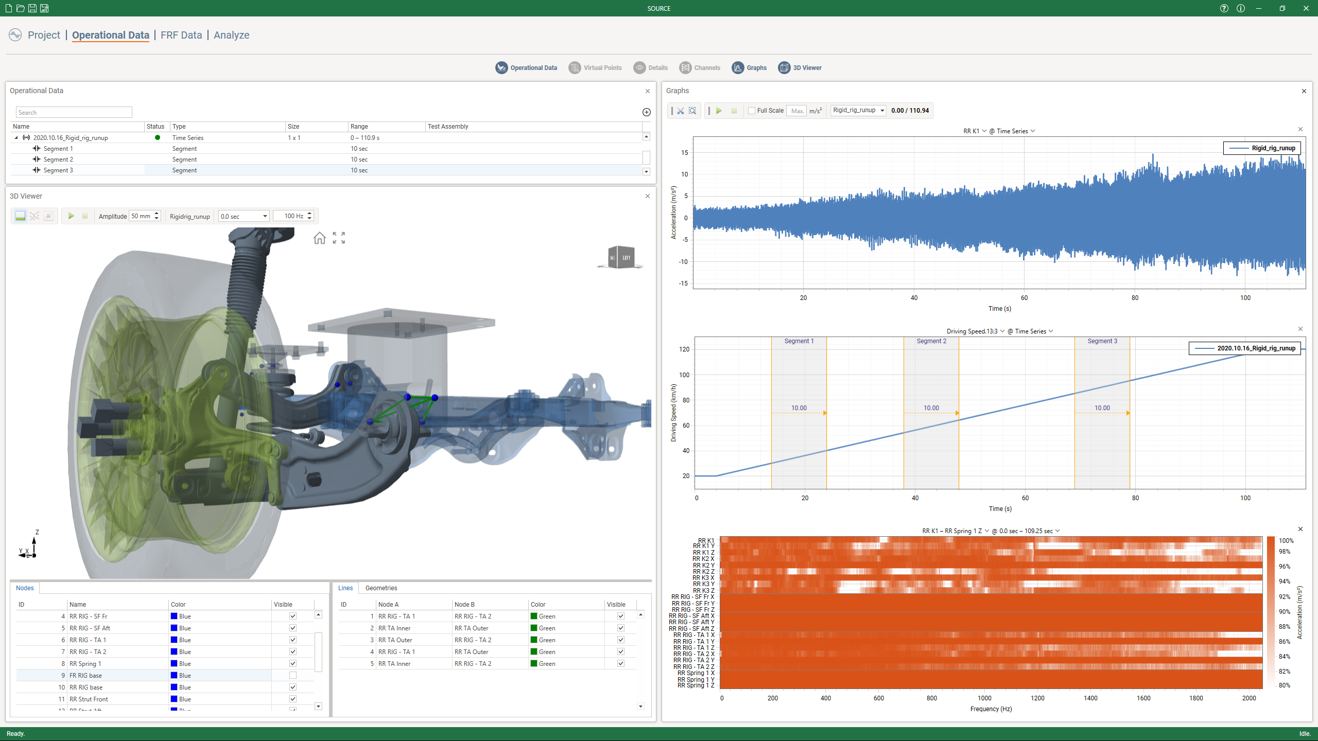Click the Virtual Points toolbar icon
This screenshot has height=741, width=1318.
click(x=575, y=68)
